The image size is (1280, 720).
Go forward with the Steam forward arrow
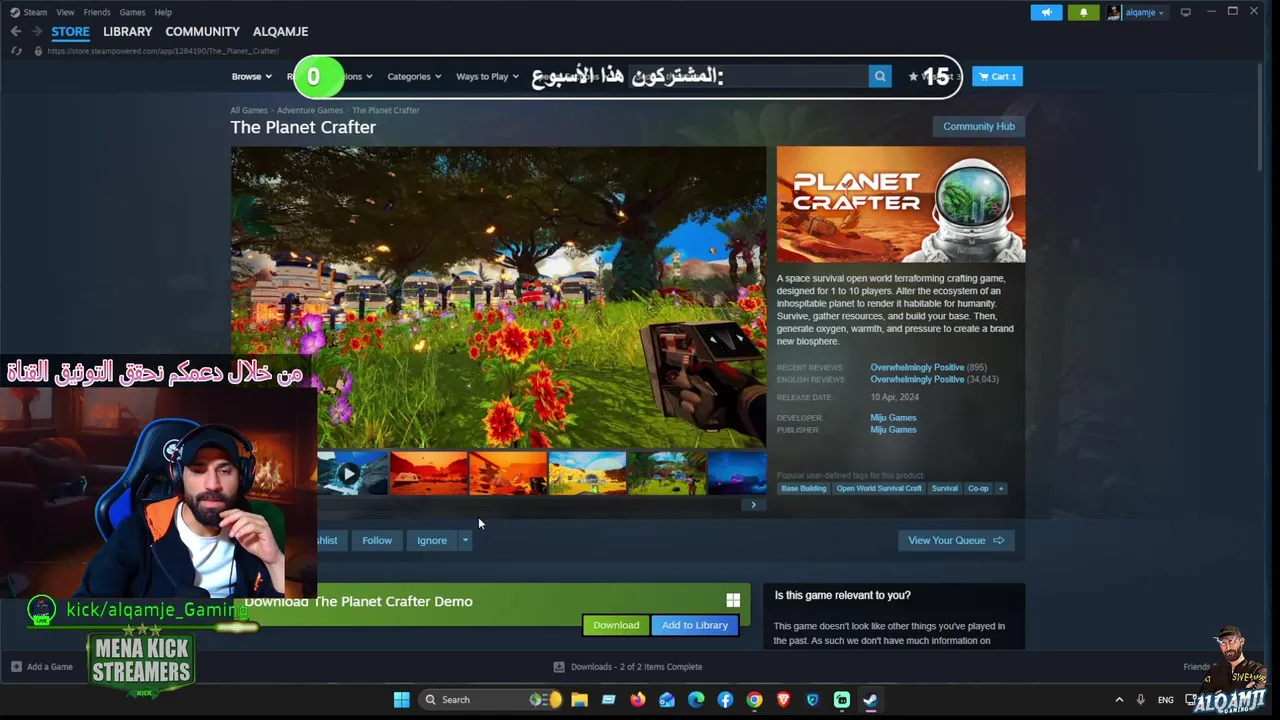pos(37,32)
